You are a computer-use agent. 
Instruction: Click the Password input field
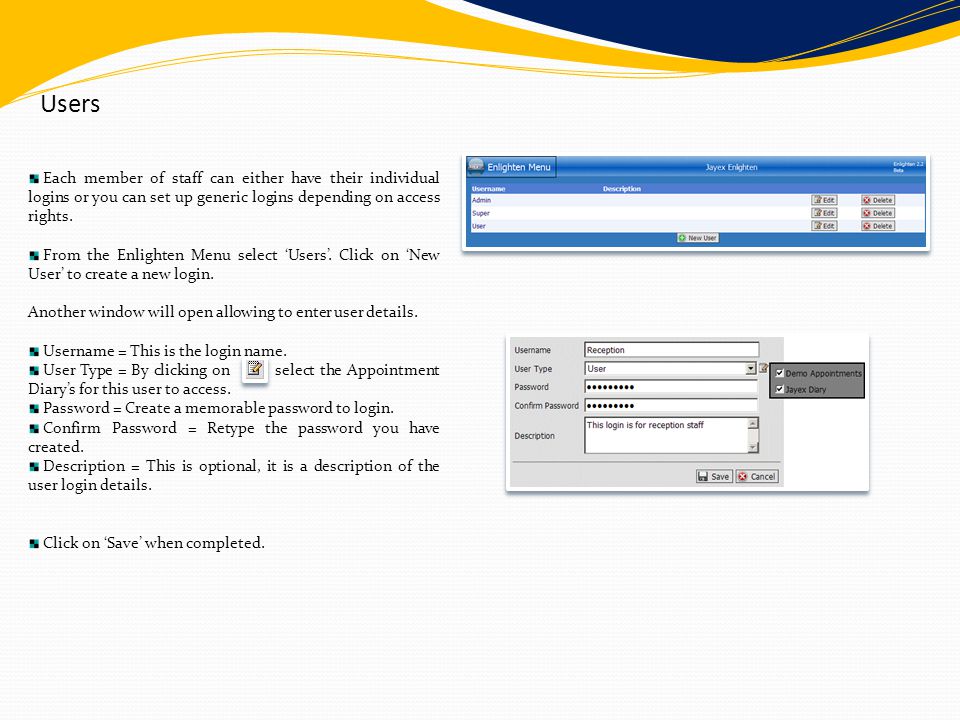click(x=672, y=387)
